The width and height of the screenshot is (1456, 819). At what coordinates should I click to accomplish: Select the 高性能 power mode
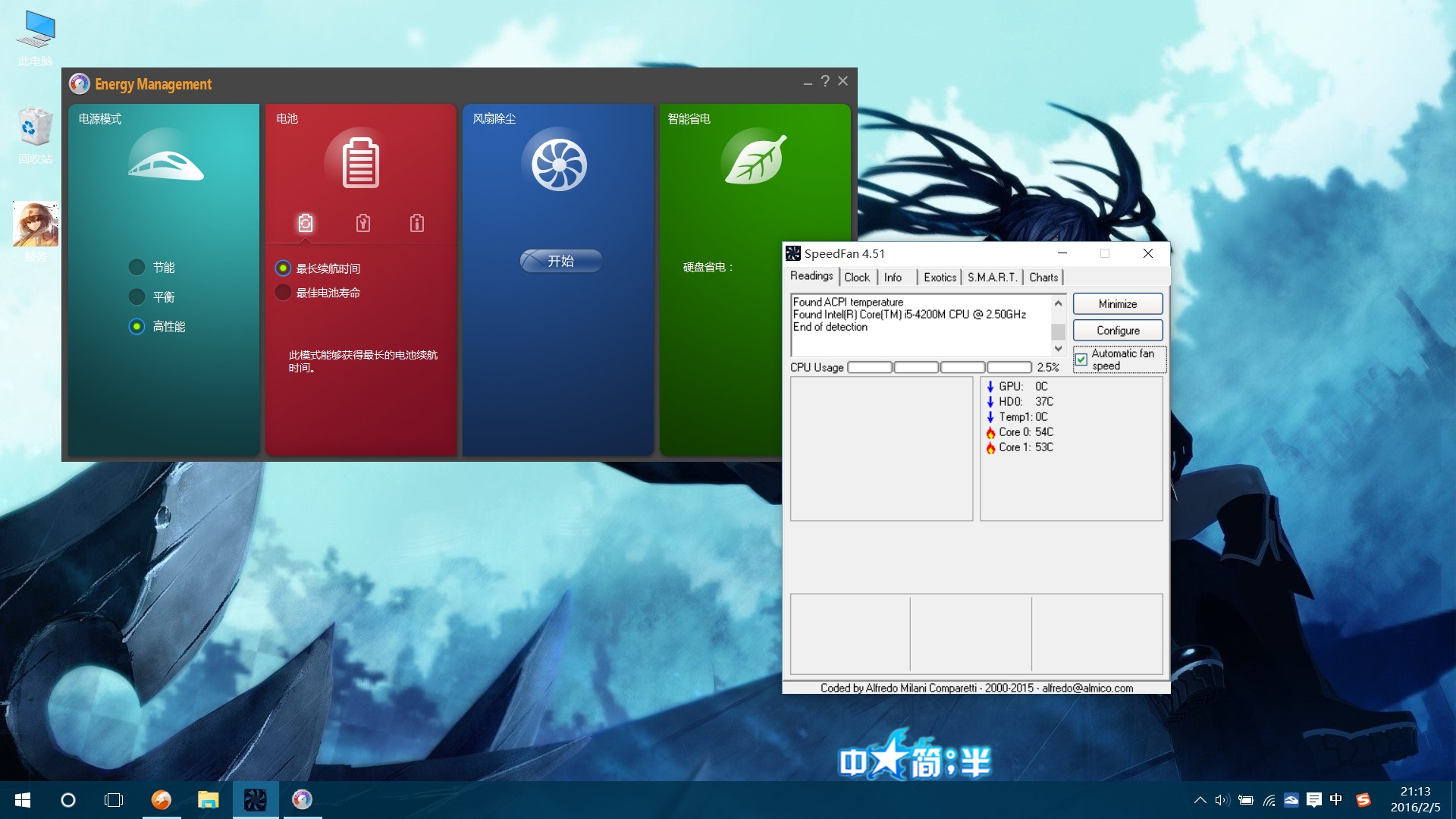click(x=136, y=326)
